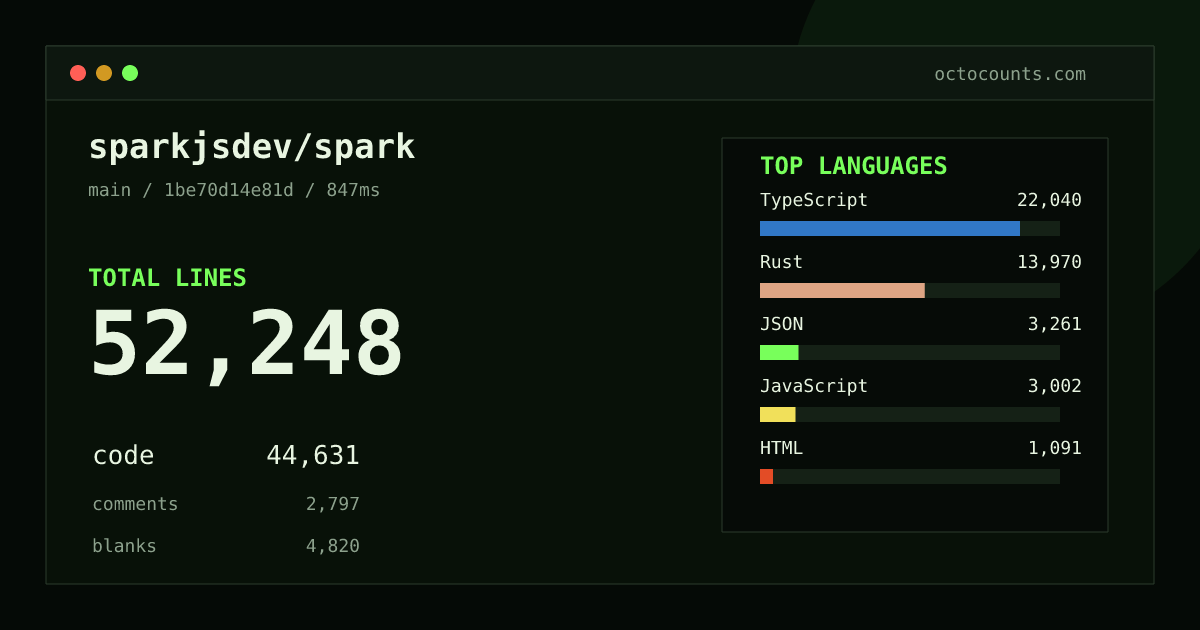Click the orange-red HTML bar
Screen dimensions: 1200x630
tap(766, 476)
